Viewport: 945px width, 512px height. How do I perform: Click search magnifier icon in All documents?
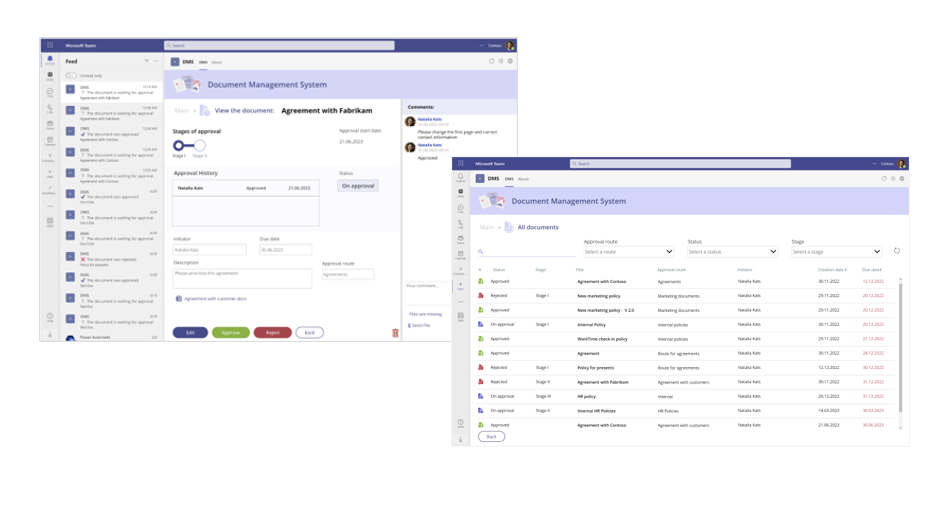point(481,251)
